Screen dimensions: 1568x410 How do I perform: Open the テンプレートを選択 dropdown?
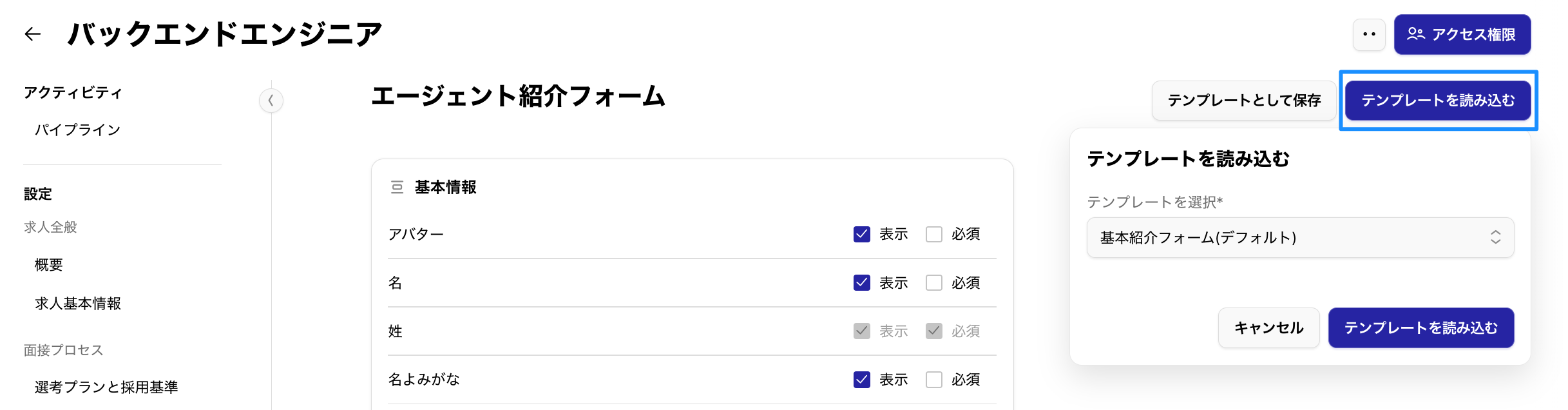pos(1299,238)
